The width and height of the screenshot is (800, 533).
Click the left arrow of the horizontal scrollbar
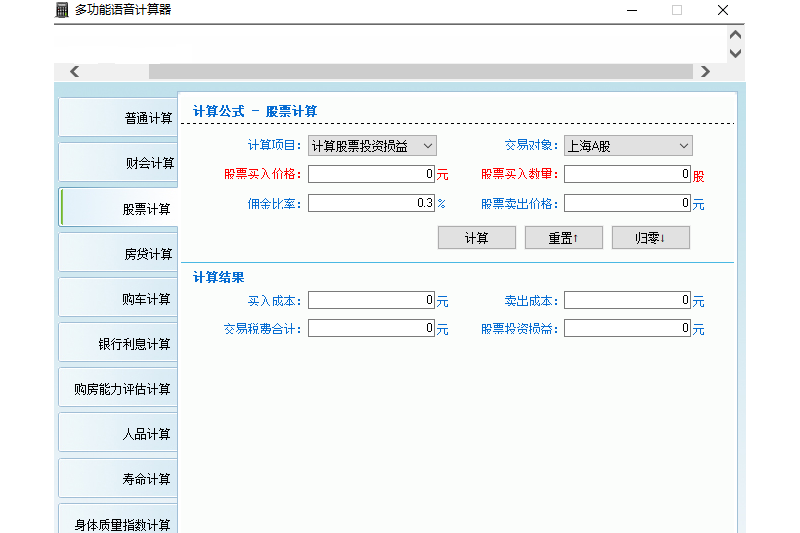(74, 71)
